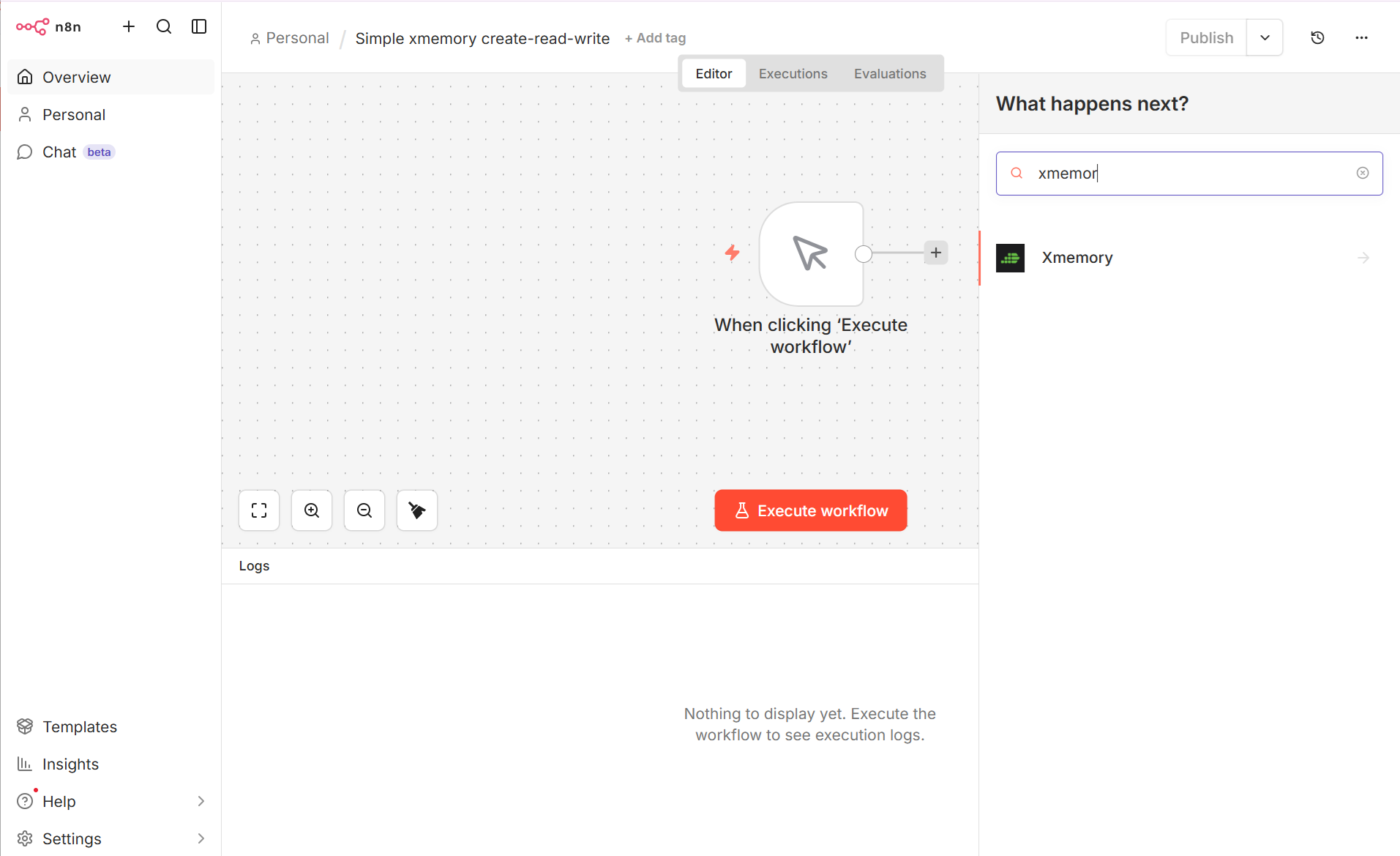This screenshot has height=856, width=1400.
Task: Click the Execute workflow button
Action: coord(811,510)
